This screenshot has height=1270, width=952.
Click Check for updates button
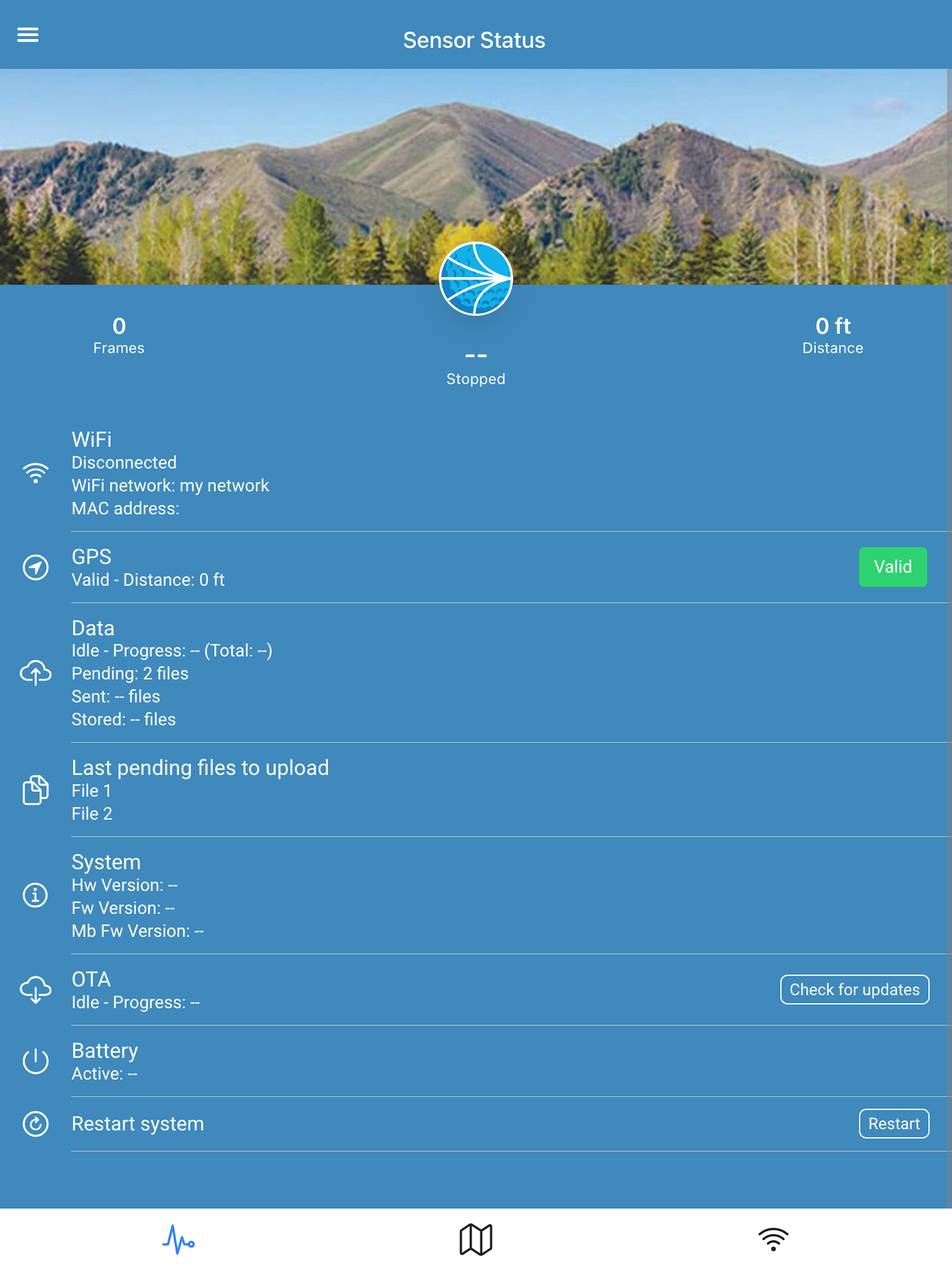coord(854,989)
